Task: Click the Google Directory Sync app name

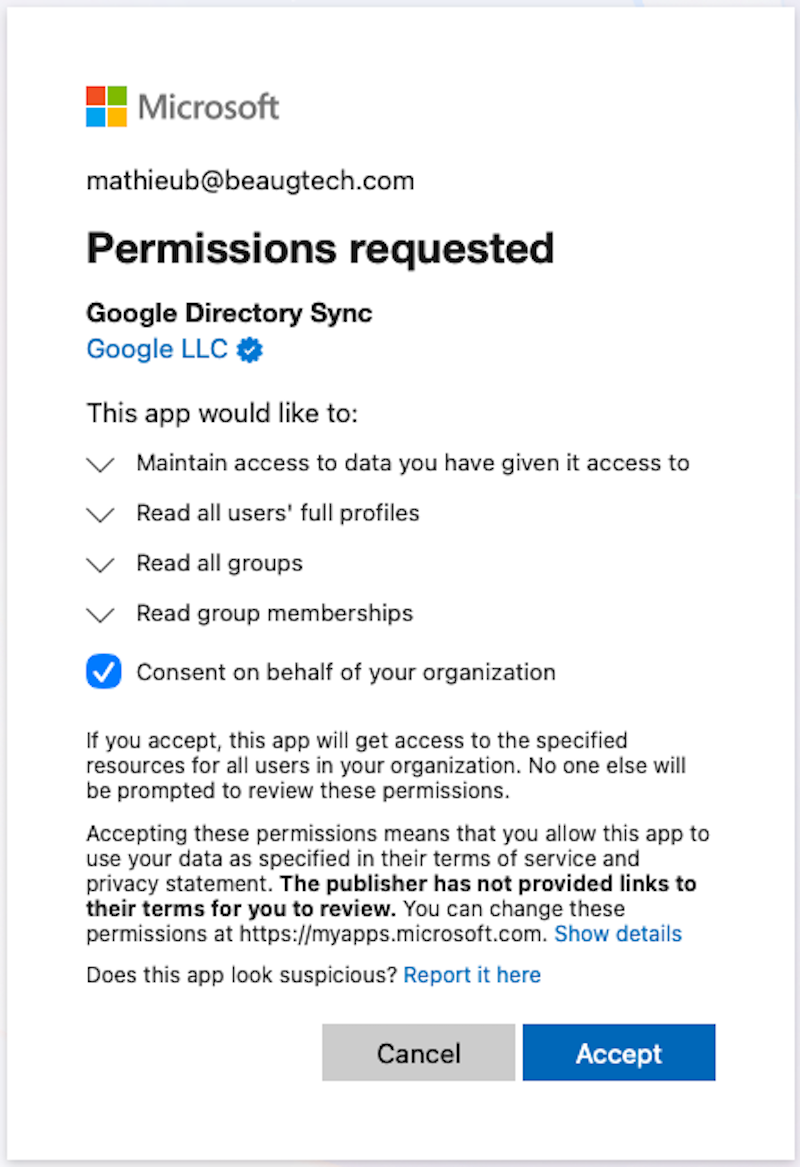Action: [x=229, y=312]
